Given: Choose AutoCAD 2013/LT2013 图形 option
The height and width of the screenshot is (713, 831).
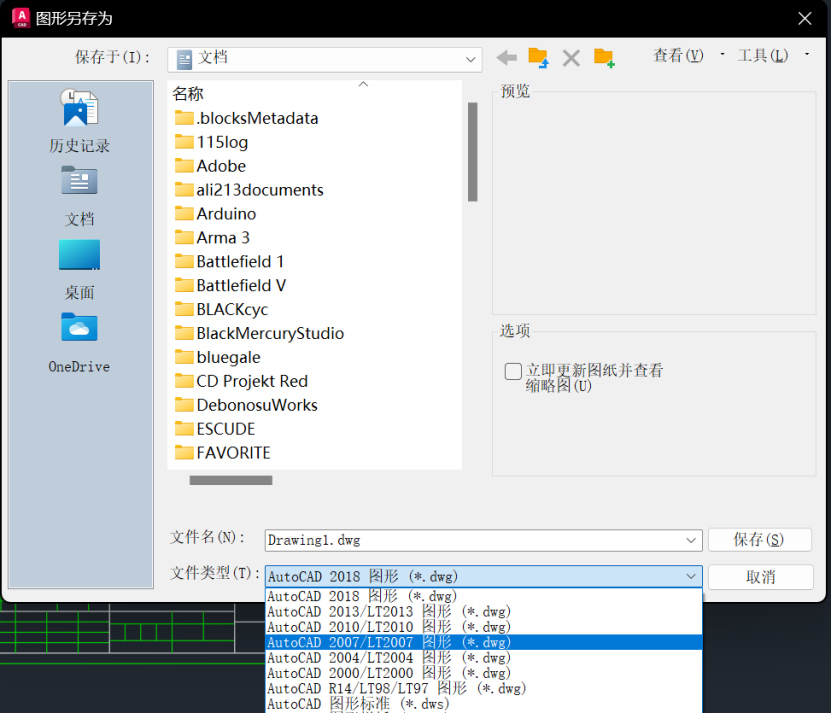Looking at the screenshot, I should (x=483, y=611).
